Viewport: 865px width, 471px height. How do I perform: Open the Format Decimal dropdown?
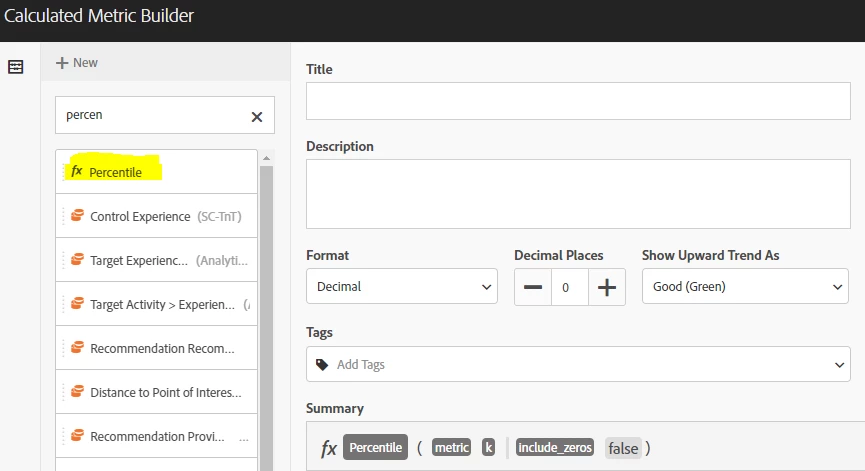click(402, 286)
